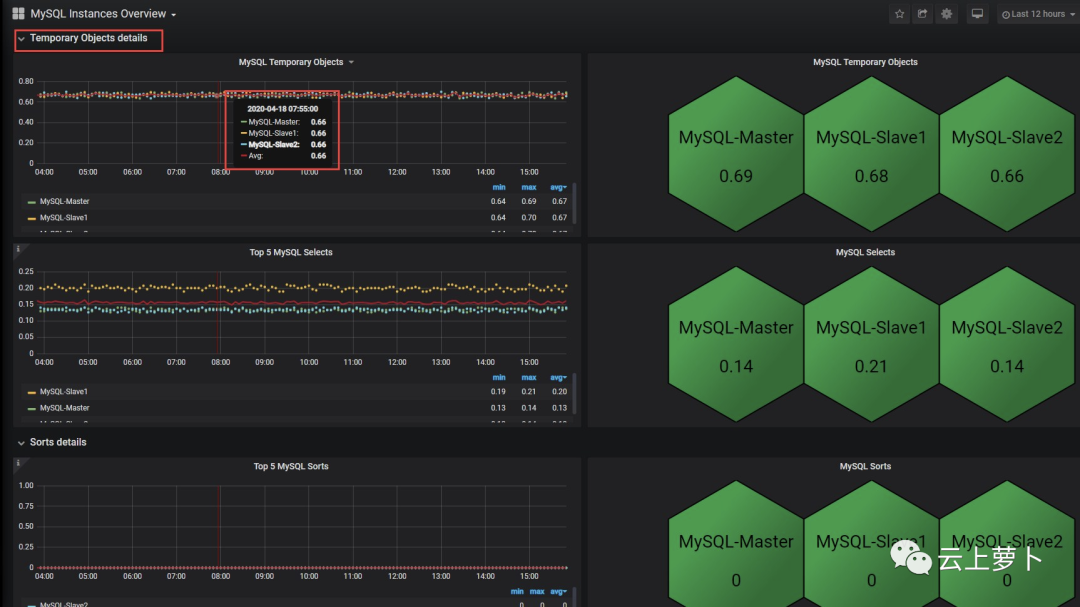1080x607 pixels.
Task: Change MySQL-Slave1 color swatch in Temporary Objects legend
Action: click(32, 218)
